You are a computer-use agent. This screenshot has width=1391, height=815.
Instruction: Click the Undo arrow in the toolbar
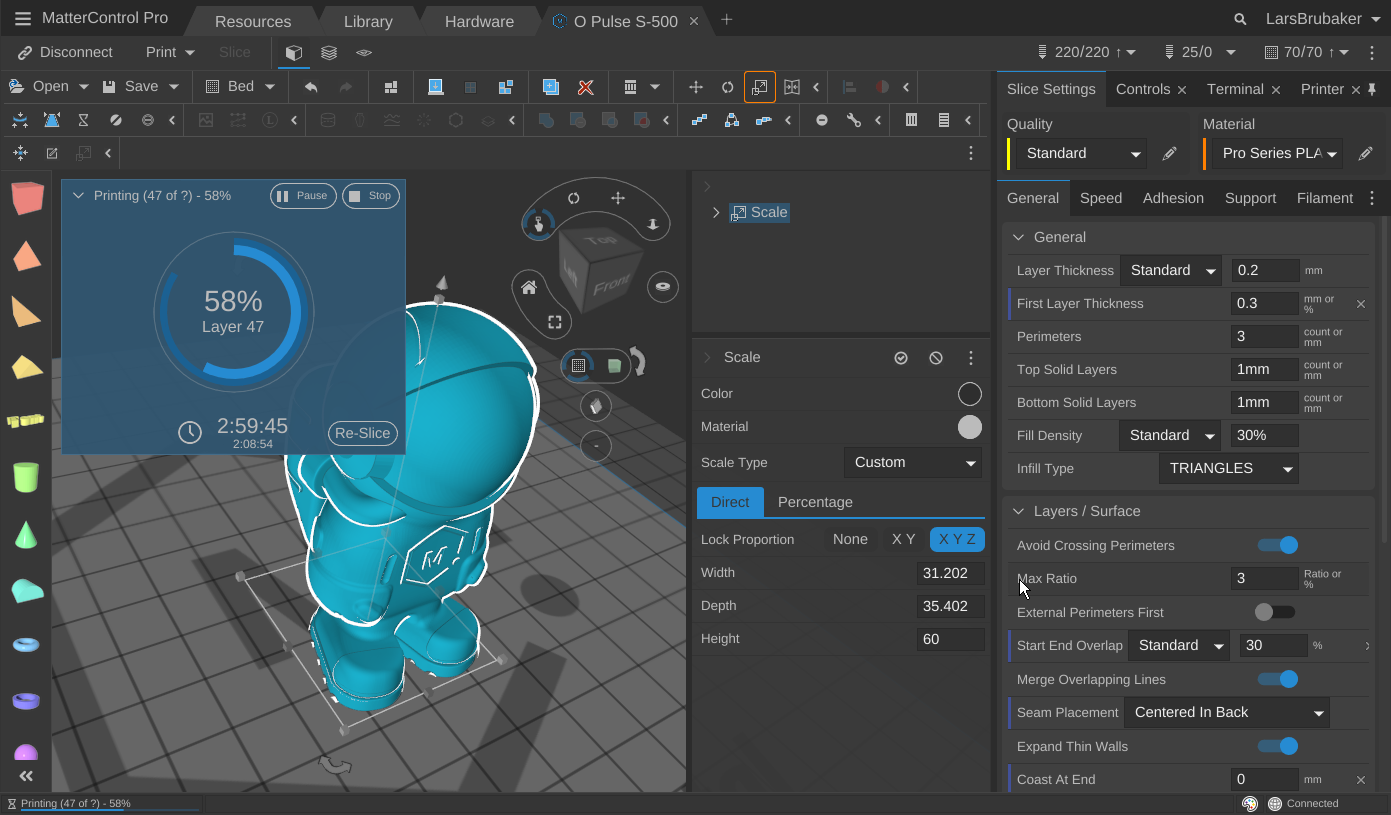pyautogui.click(x=310, y=86)
